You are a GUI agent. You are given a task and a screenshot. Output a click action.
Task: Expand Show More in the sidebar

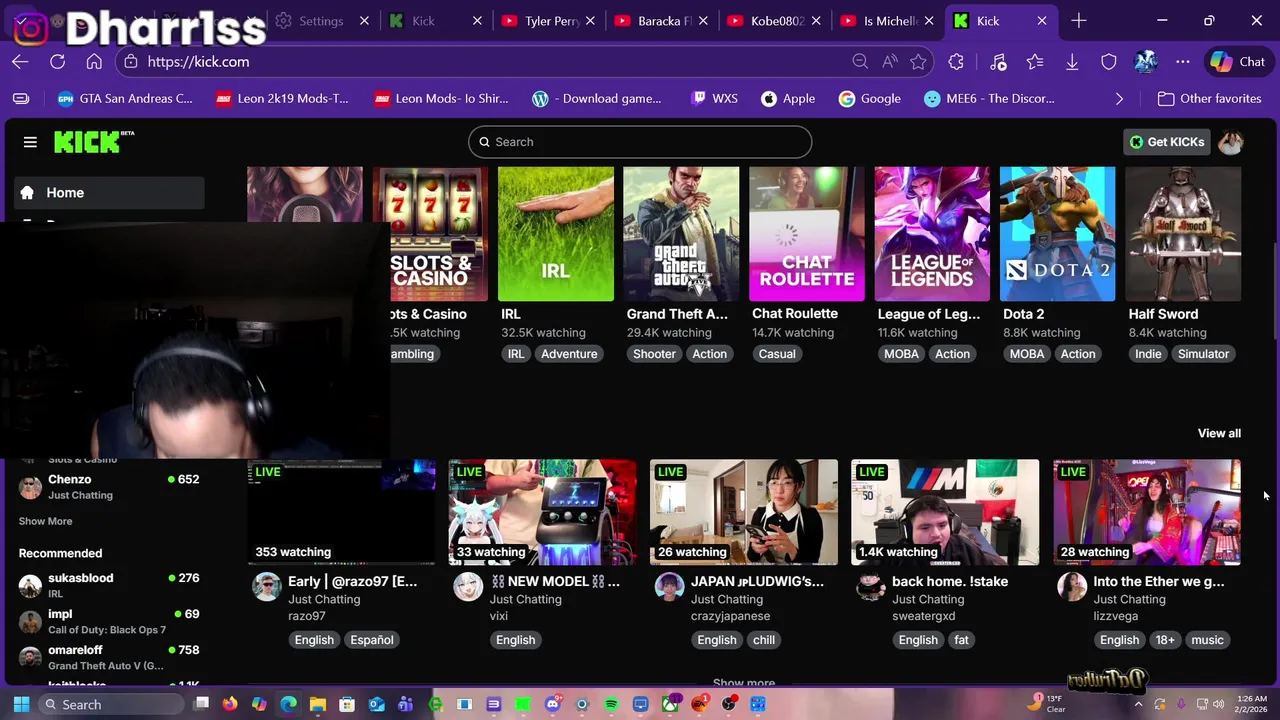(45, 521)
